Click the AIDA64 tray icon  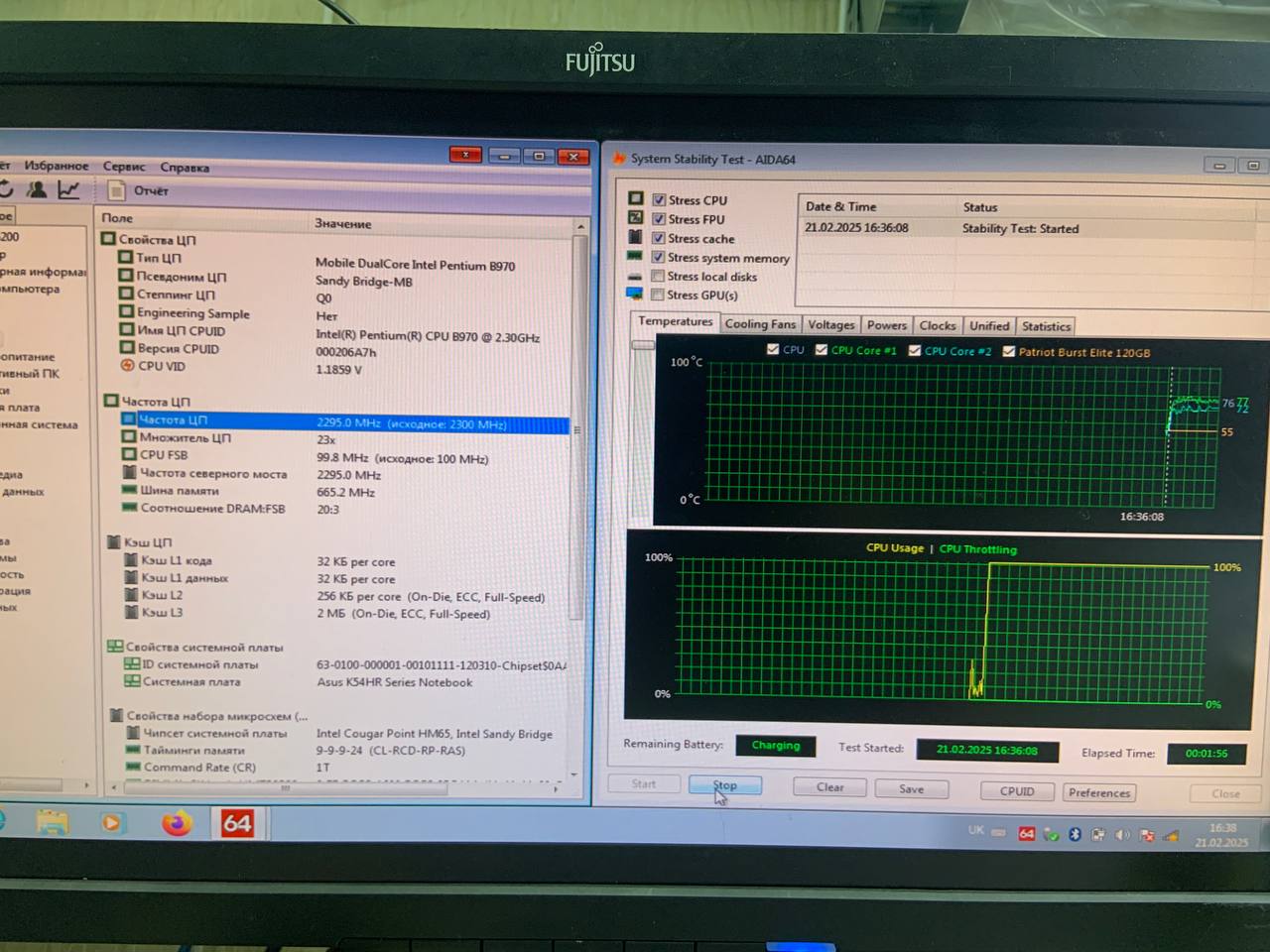pos(1027,834)
